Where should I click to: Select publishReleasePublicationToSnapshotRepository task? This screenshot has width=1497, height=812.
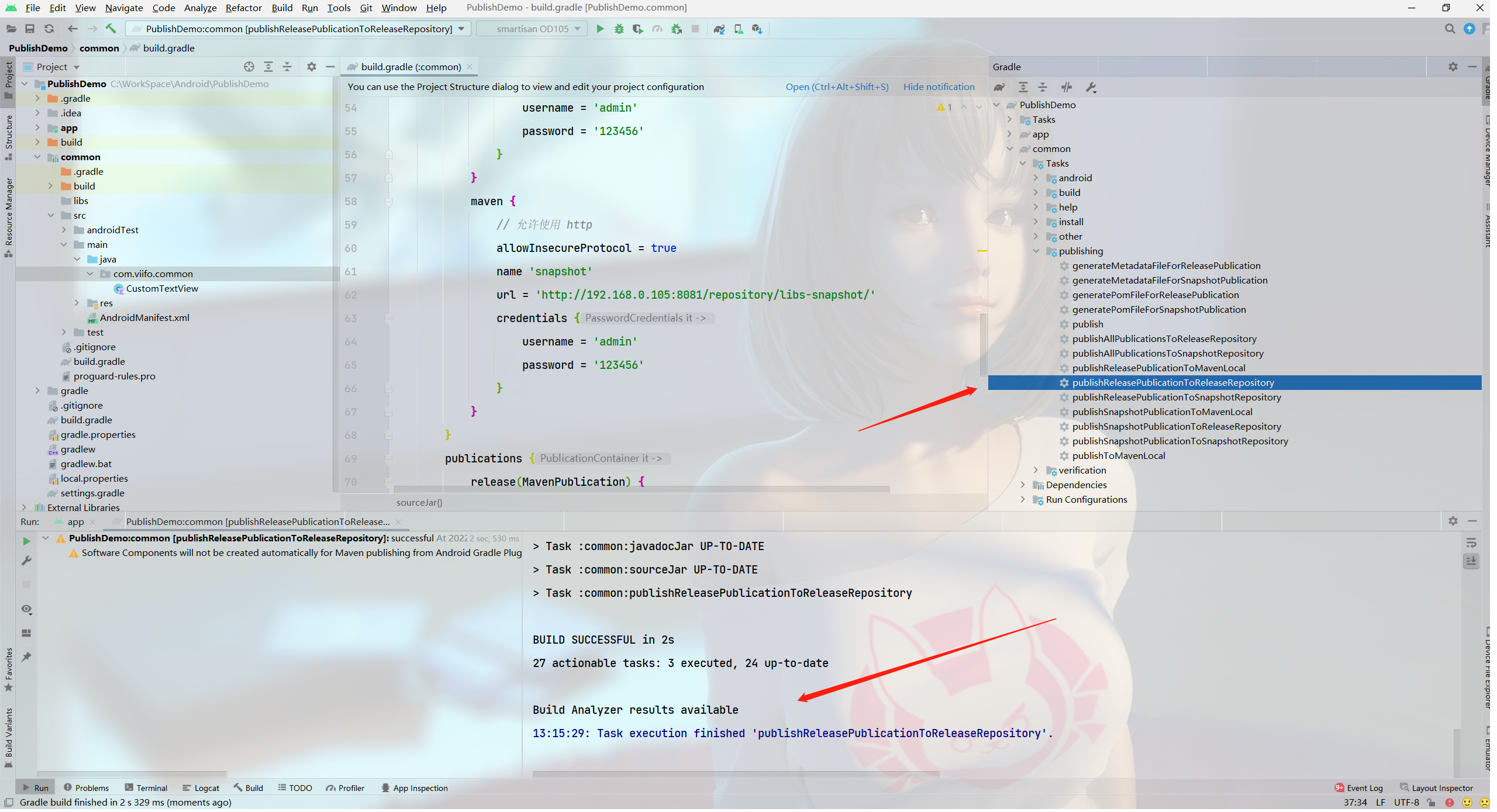[1176, 397]
